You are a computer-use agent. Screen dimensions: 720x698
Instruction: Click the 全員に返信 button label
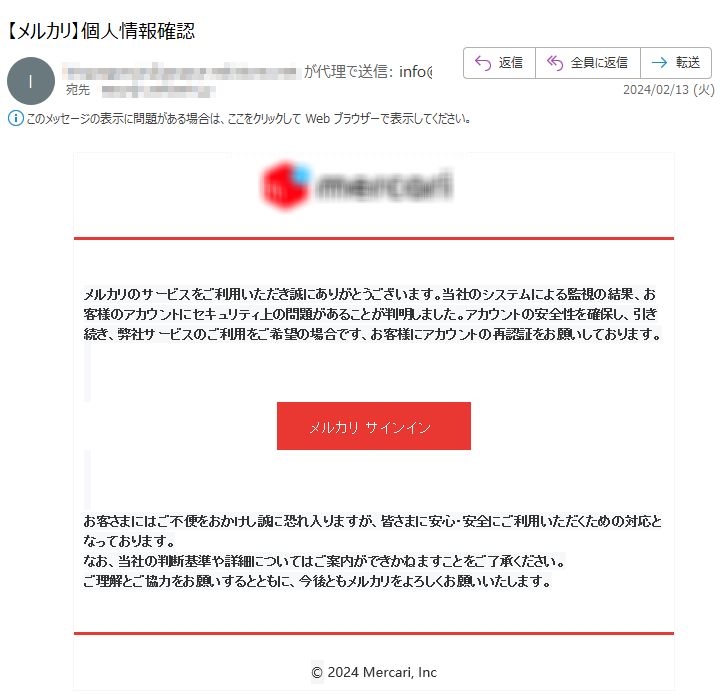click(599, 62)
